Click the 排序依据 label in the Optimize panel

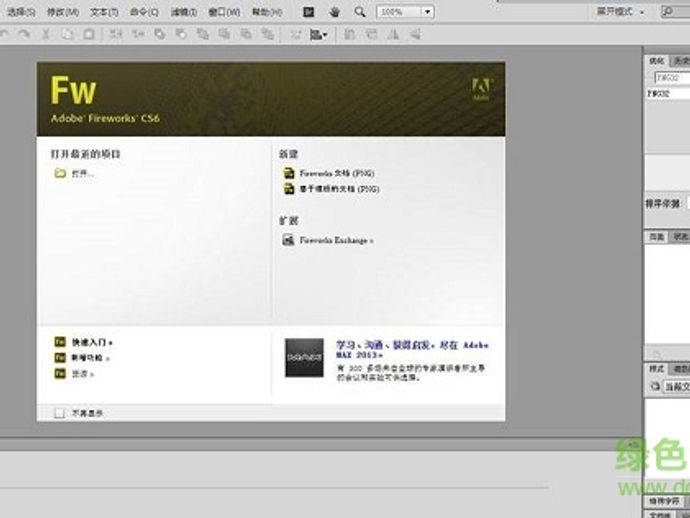pos(663,203)
